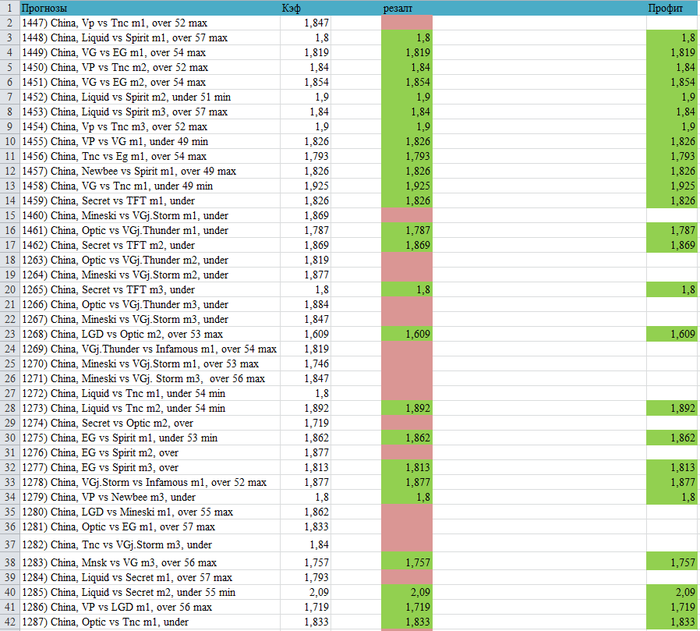This screenshot has height=631, width=700.
Task: Select green Профит cell 1,787 in row 16
Action: pyautogui.click(x=672, y=230)
